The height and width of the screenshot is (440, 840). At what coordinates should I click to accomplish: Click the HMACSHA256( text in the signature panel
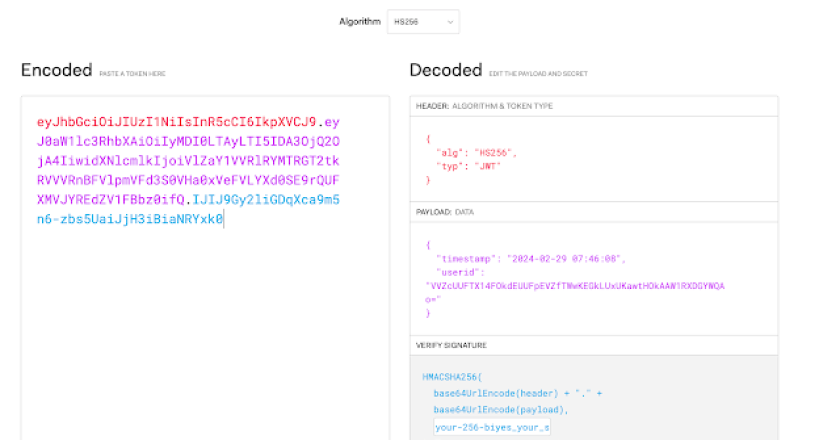[450, 376]
